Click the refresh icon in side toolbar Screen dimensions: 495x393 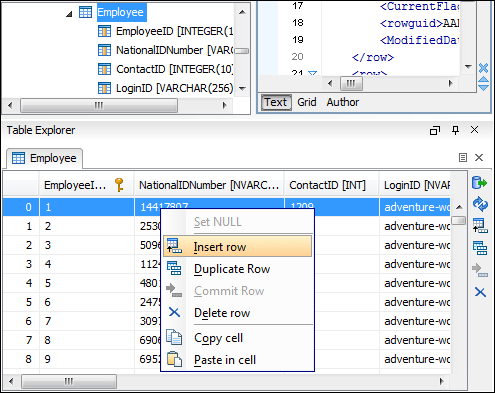(480, 204)
